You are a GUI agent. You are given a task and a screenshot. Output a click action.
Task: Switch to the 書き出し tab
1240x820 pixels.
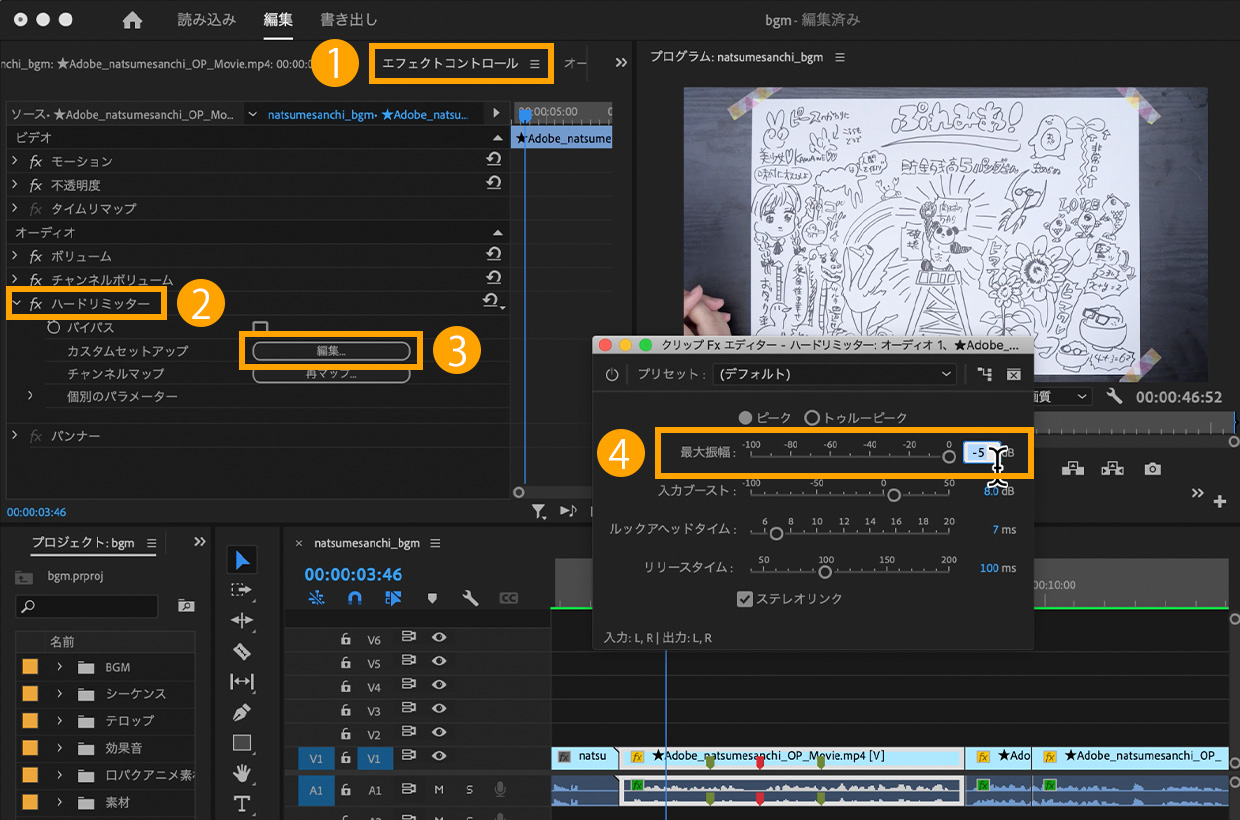pos(349,20)
